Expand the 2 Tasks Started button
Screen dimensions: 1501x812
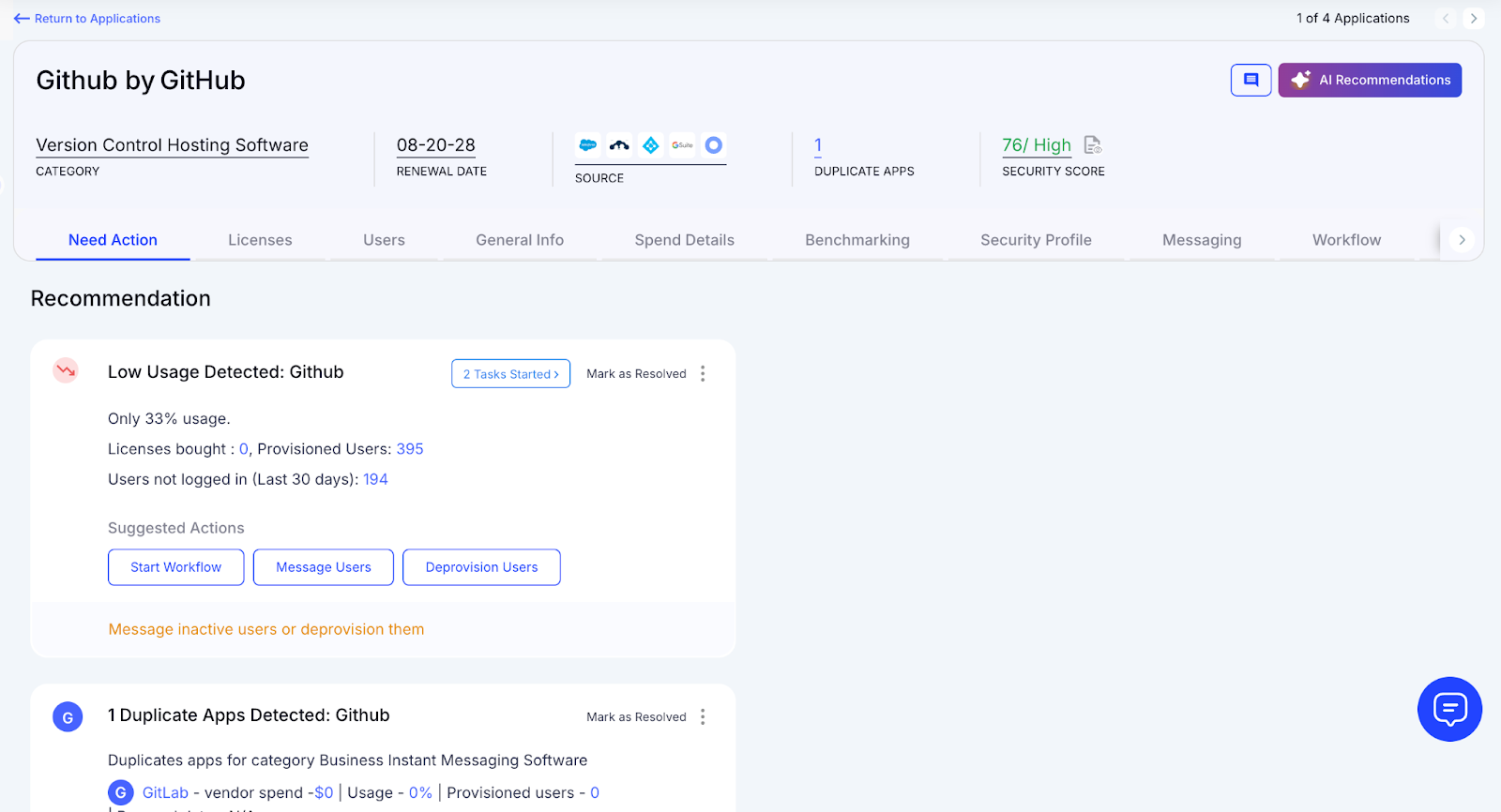coord(510,373)
